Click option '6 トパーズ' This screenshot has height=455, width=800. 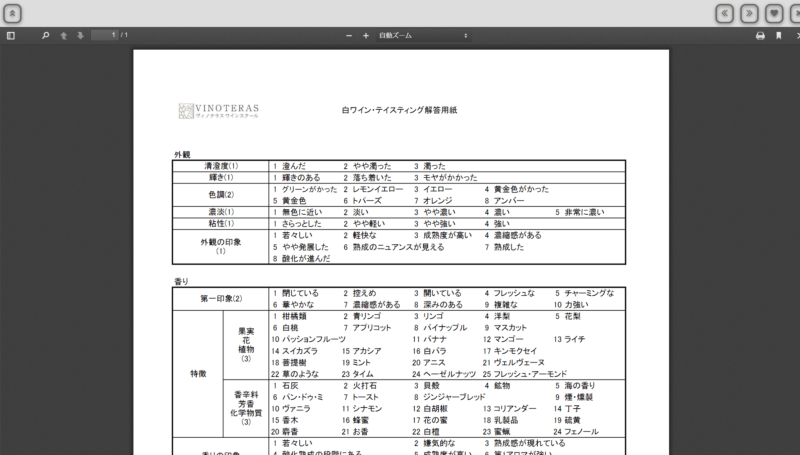coord(362,200)
